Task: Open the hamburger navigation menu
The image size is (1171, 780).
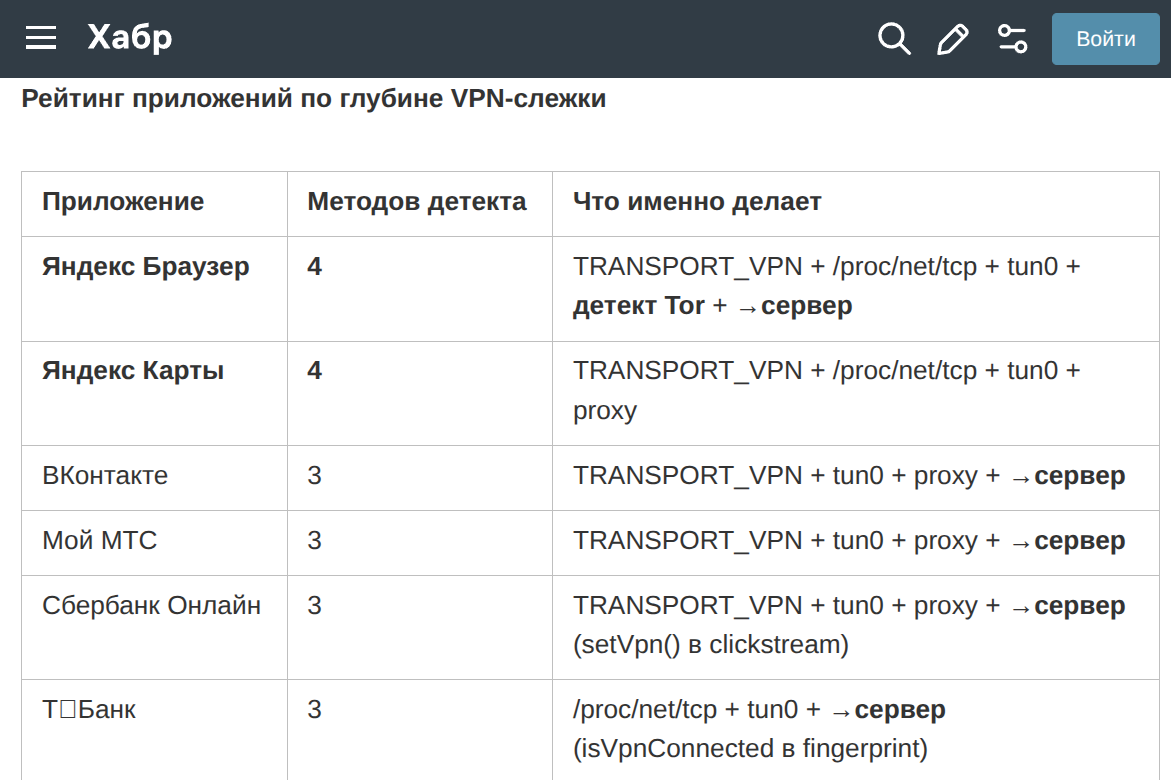Action: [x=41, y=38]
